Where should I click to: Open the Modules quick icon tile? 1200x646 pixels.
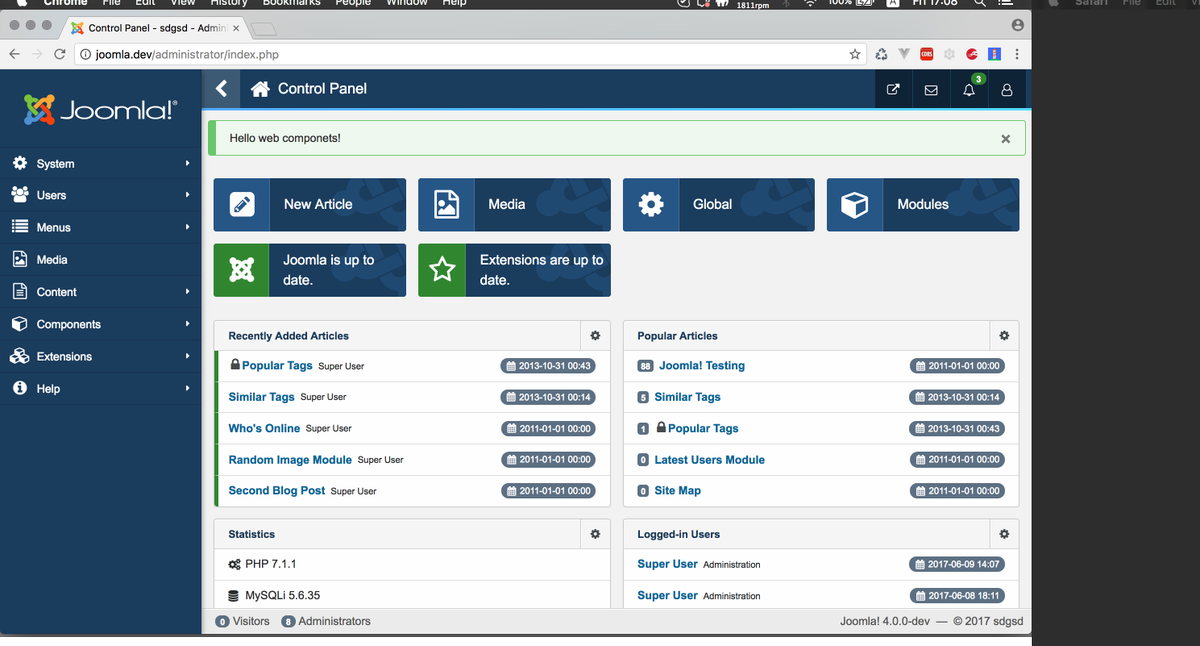(x=923, y=204)
